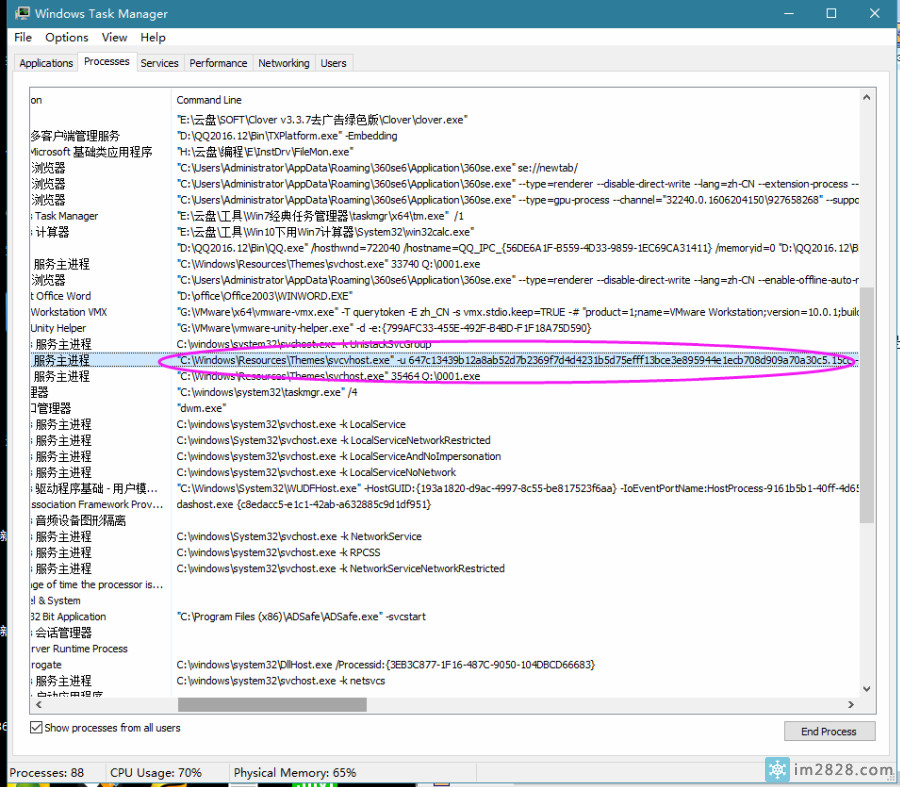Open the Networking tab

(283, 63)
